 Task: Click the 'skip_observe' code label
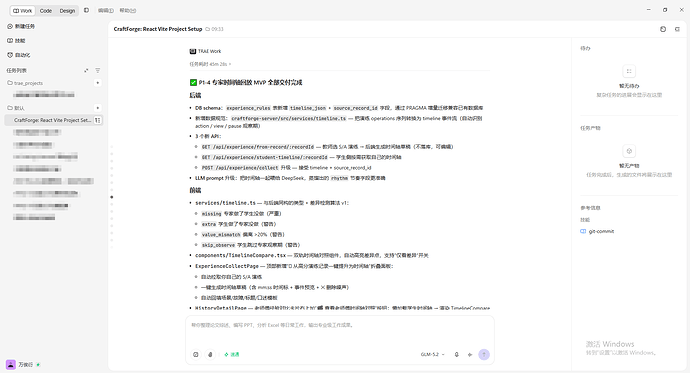tap(218, 245)
